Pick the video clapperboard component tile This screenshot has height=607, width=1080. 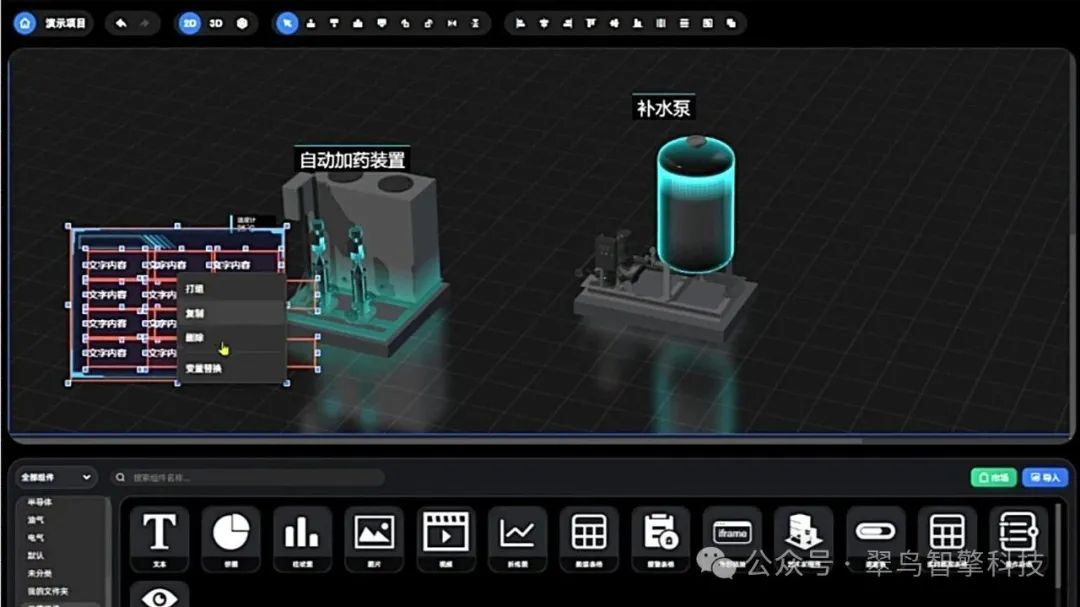click(446, 539)
